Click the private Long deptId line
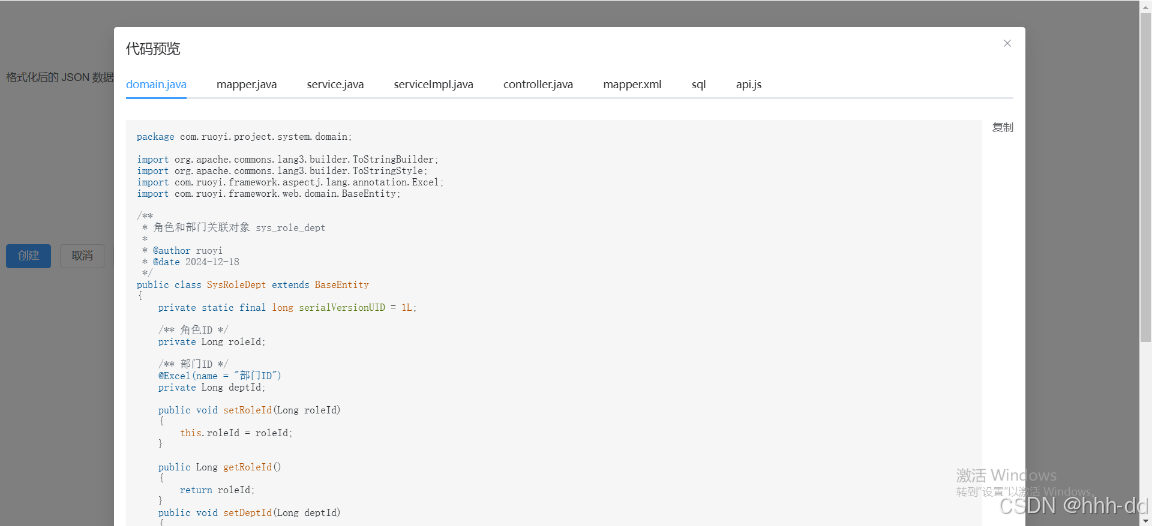 tap(212, 387)
